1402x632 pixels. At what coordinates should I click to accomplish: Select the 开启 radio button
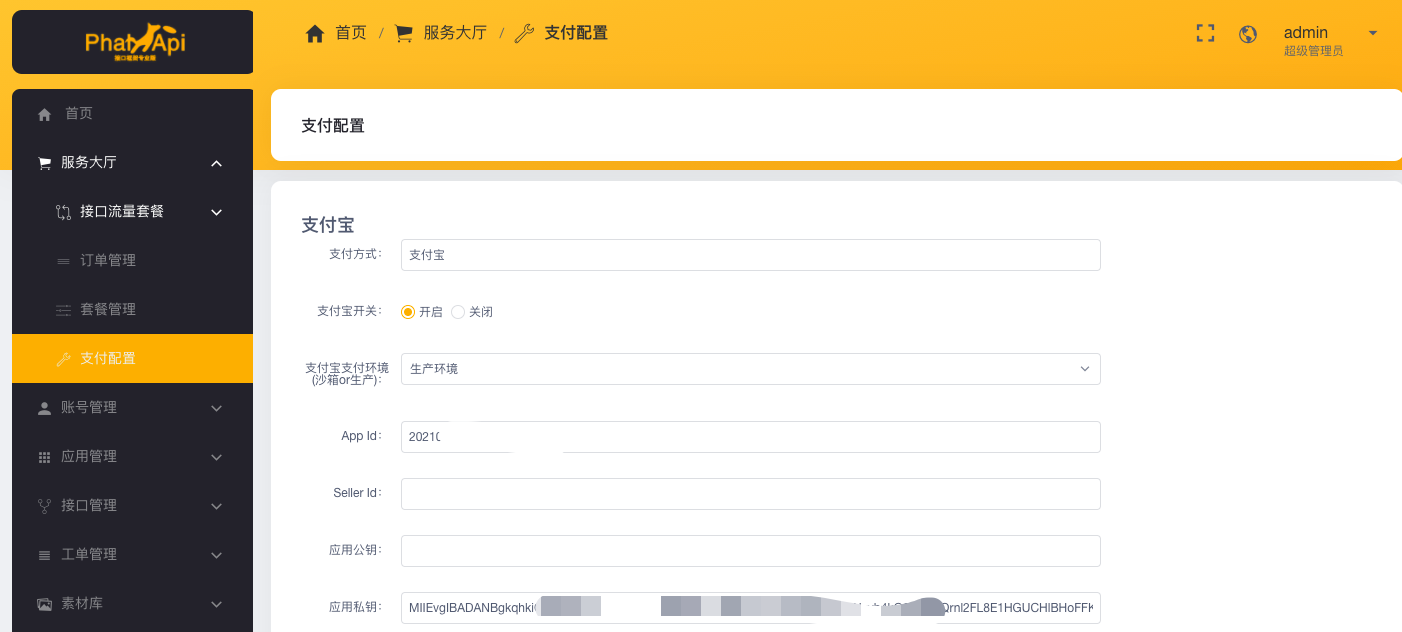tap(408, 312)
